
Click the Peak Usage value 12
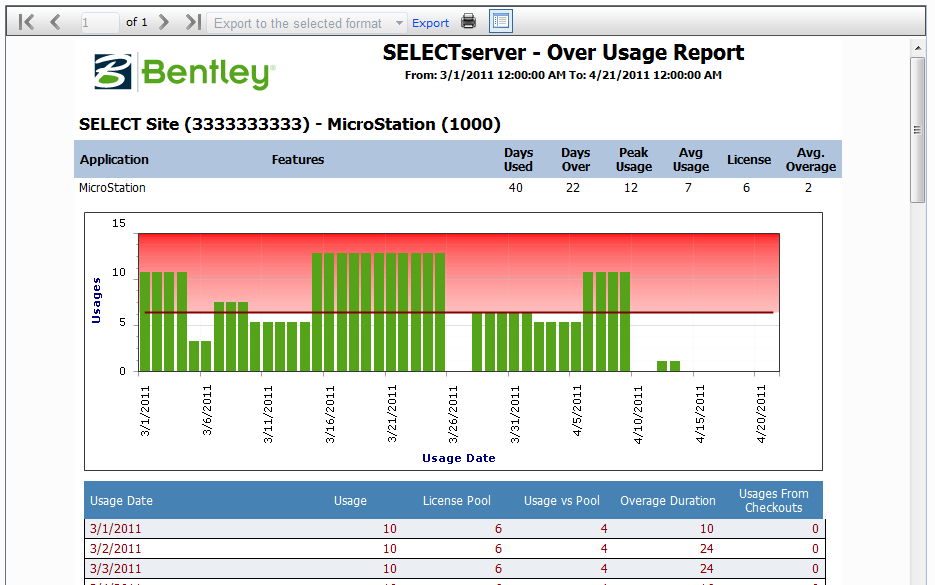tap(630, 188)
